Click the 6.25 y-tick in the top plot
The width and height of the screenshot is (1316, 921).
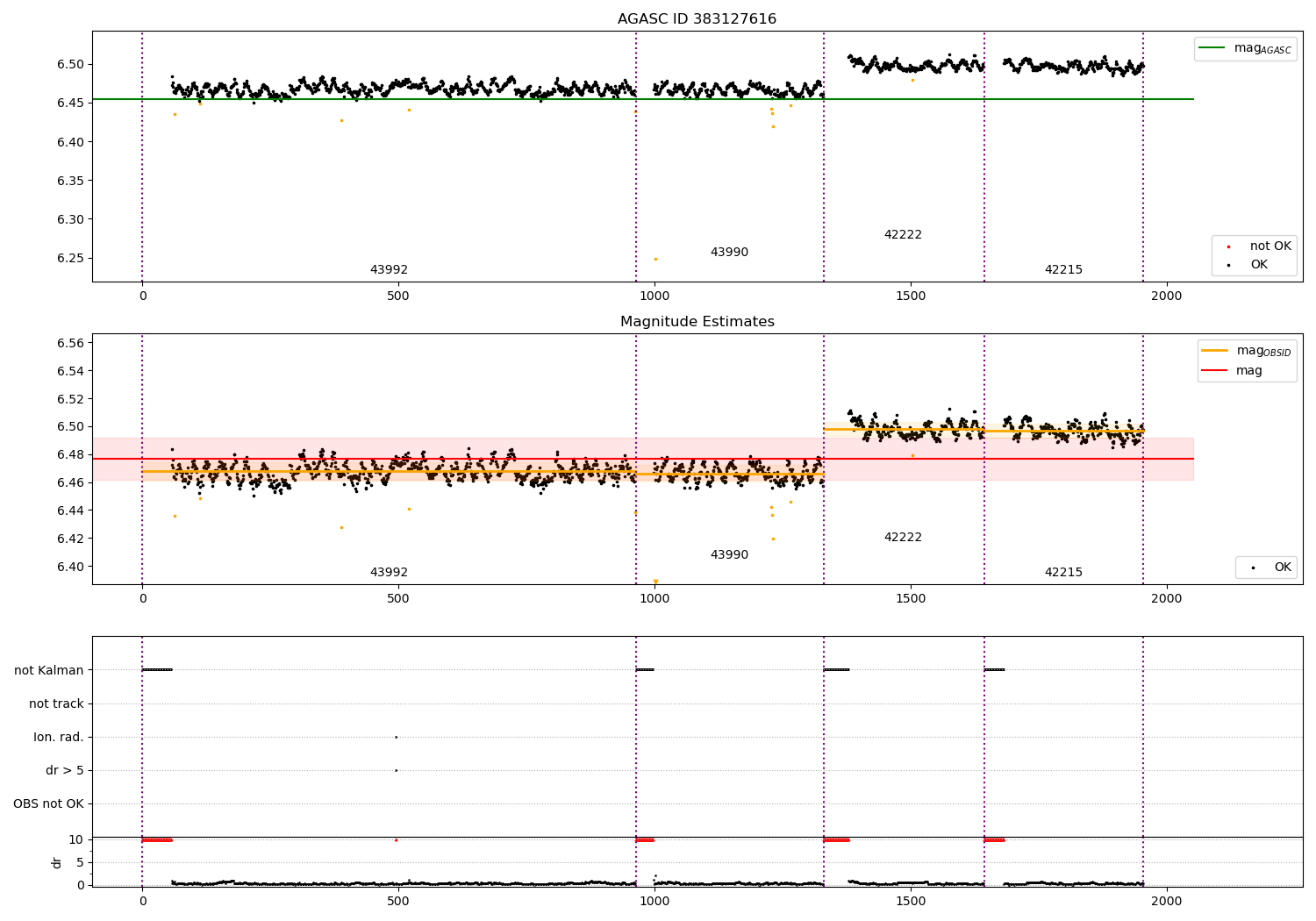coord(70,259)
